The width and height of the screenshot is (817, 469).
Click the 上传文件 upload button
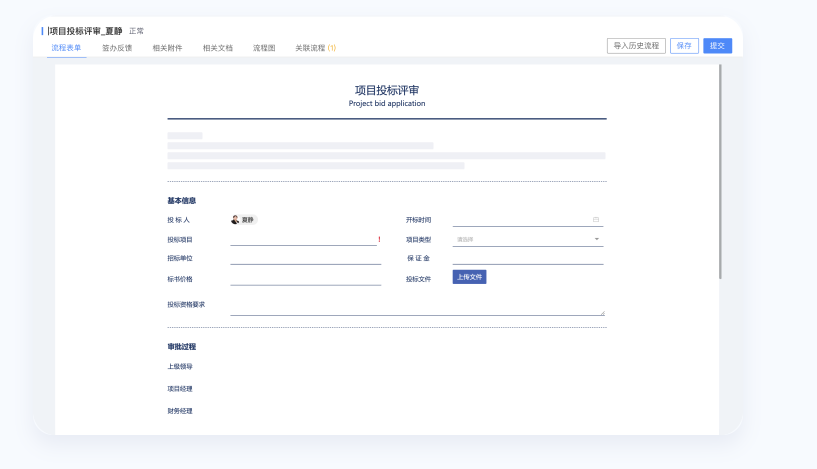point(469,277)
